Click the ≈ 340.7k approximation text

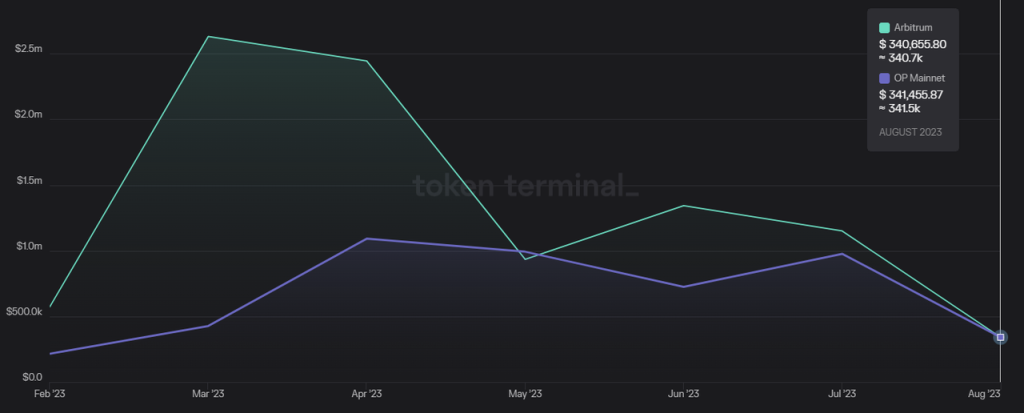pos(901,58)
